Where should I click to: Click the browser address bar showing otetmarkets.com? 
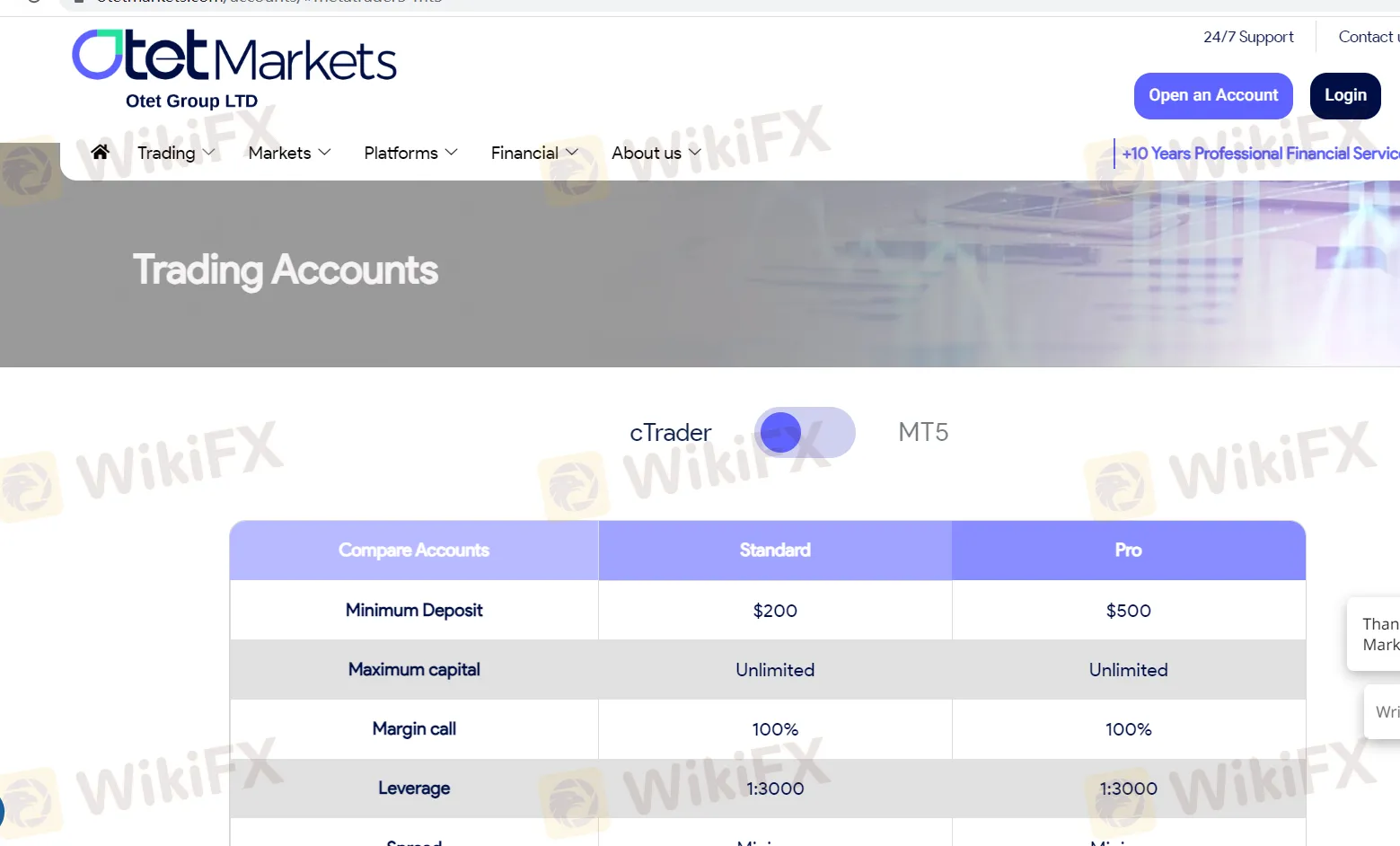click(269, 3)
